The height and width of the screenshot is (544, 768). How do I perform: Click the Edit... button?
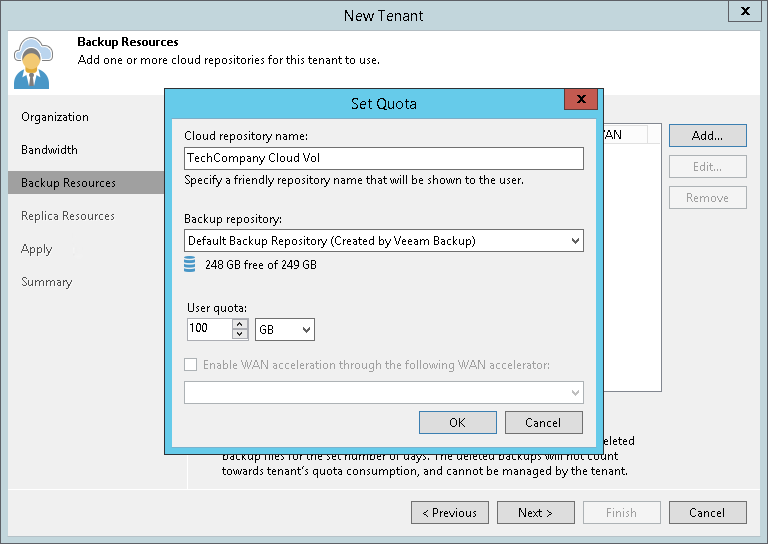coord(708,166)
